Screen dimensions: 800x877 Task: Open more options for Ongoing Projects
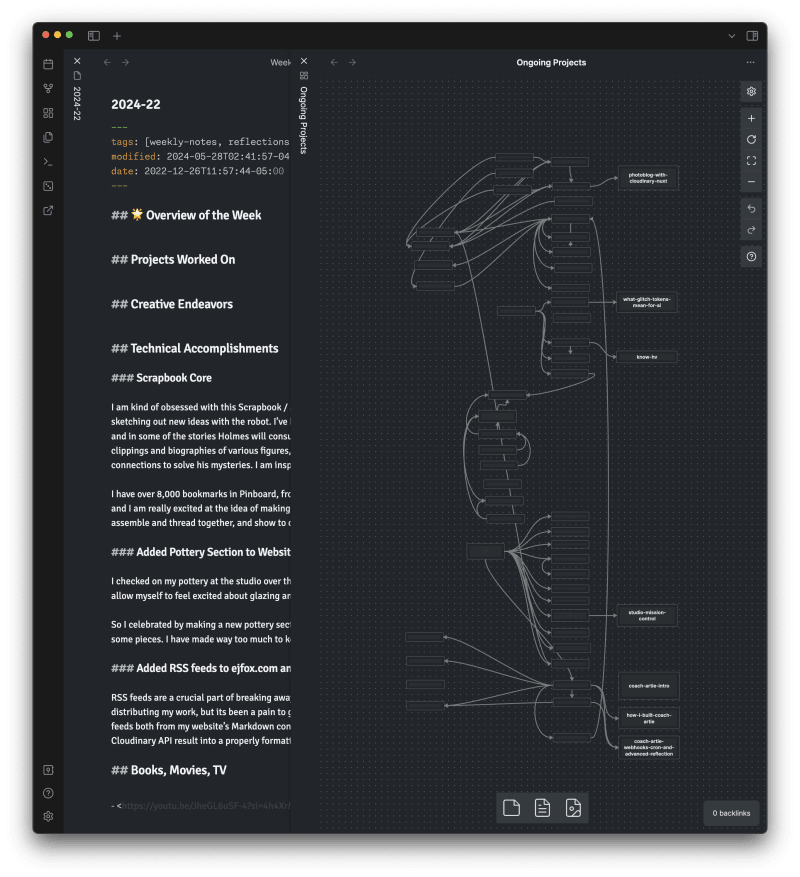[750, 62]
